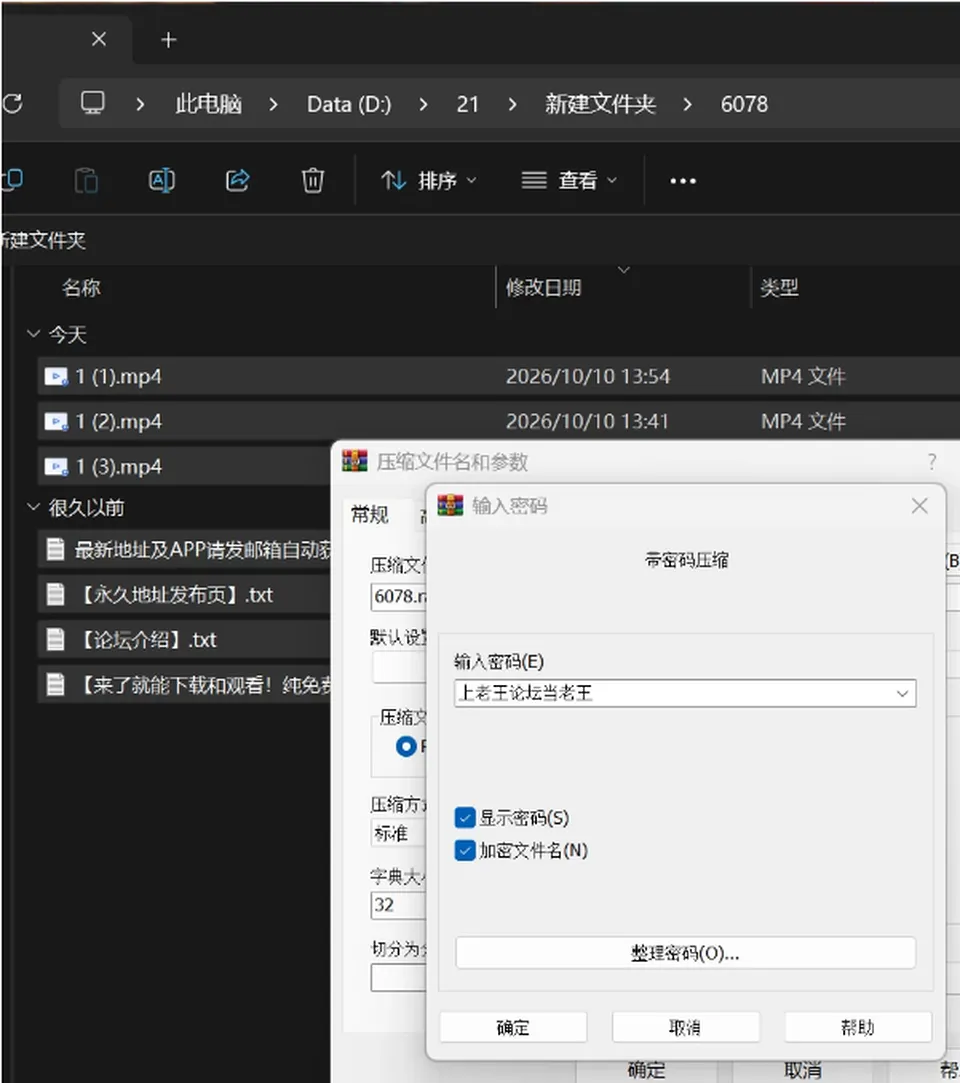The image size is (960, 1083).
Task: Uncheck the 加密文件名(N) checkbox
Action: [x=465, y=850]
